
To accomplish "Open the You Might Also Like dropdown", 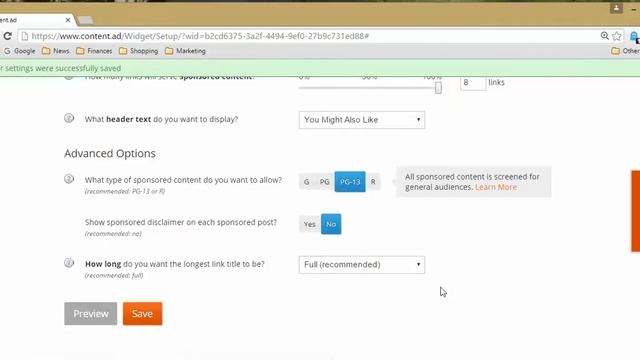I will click(362, 120).
